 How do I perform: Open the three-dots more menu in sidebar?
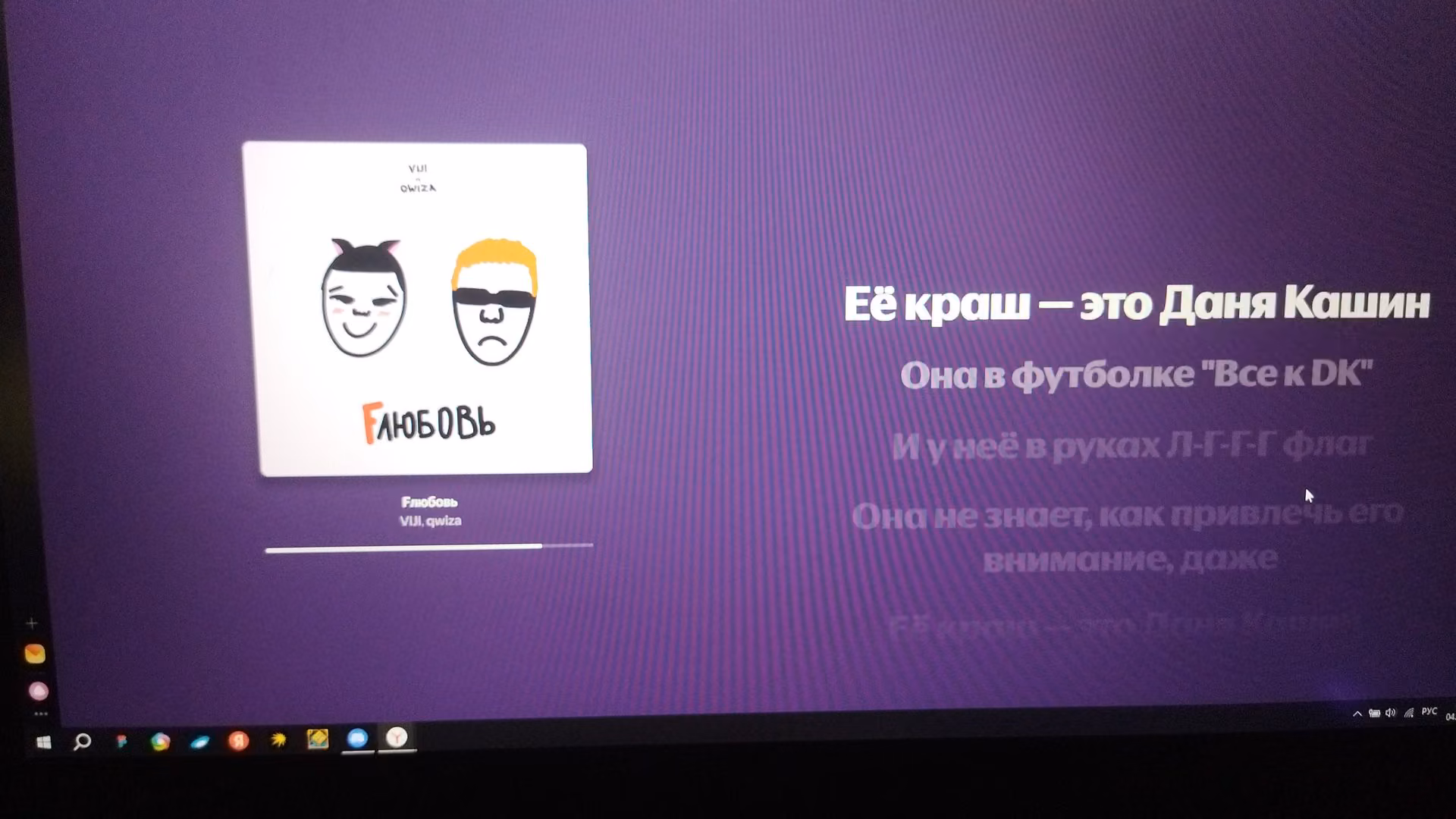coord(41,714)
